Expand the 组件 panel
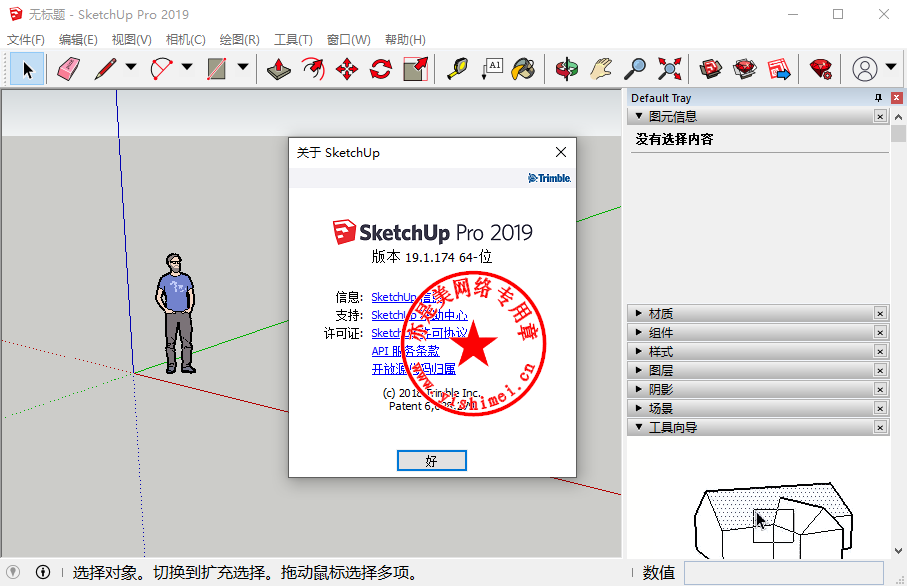 coord(639,332)
